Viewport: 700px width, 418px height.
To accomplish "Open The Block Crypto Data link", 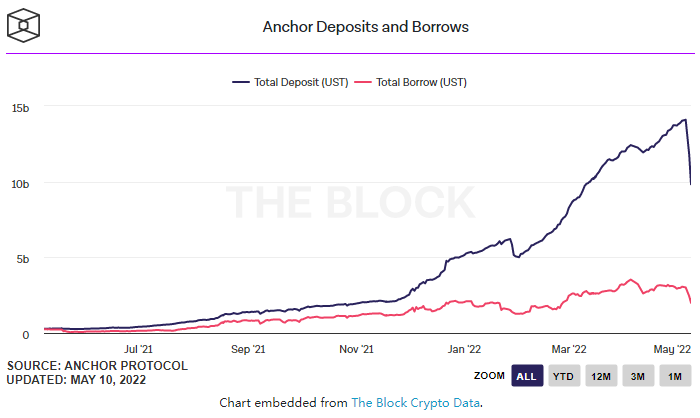I will 415,402.
